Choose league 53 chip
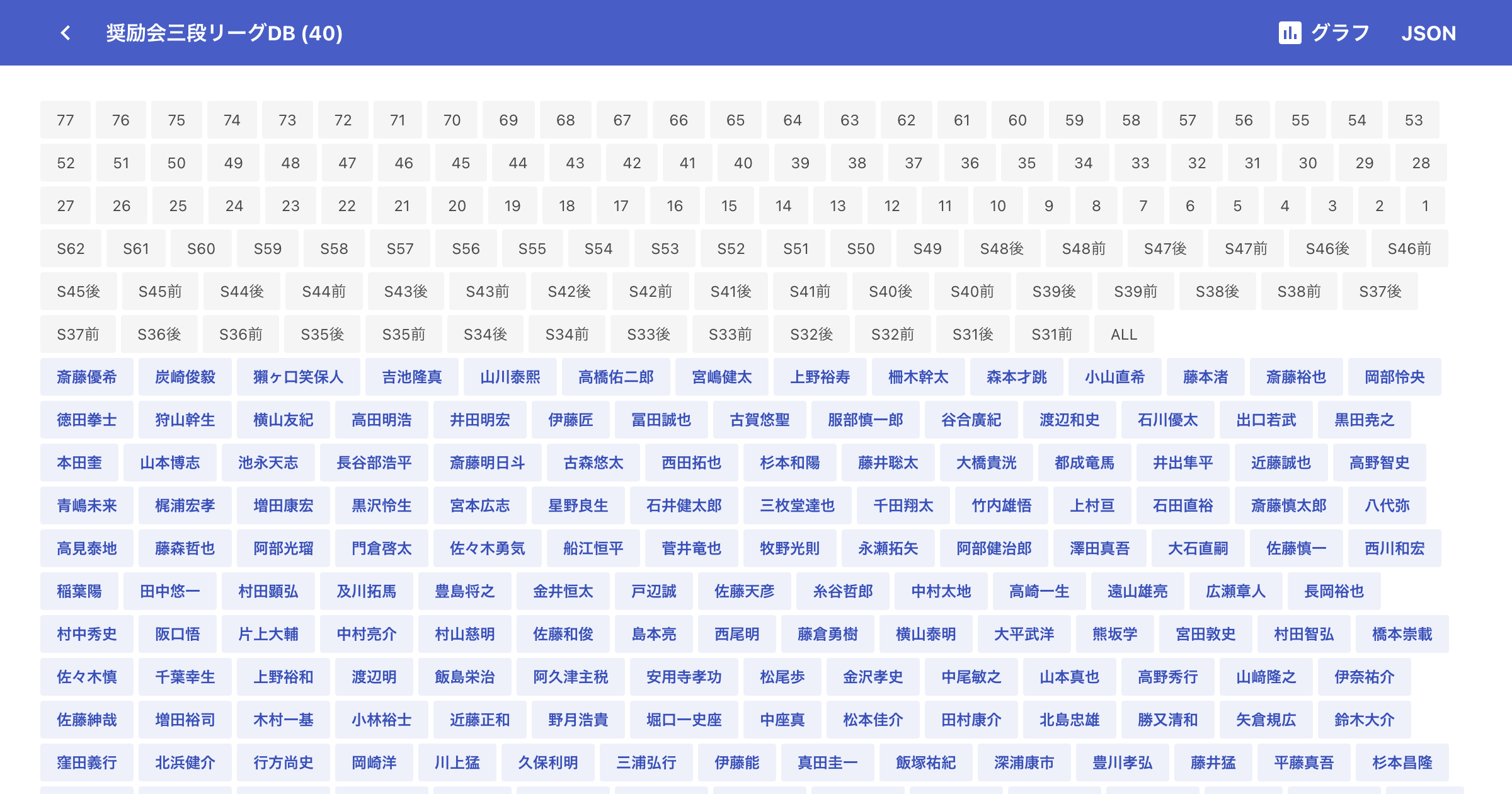The width and height of the screenshot is (1512, 794). [x=1414, y=120]
